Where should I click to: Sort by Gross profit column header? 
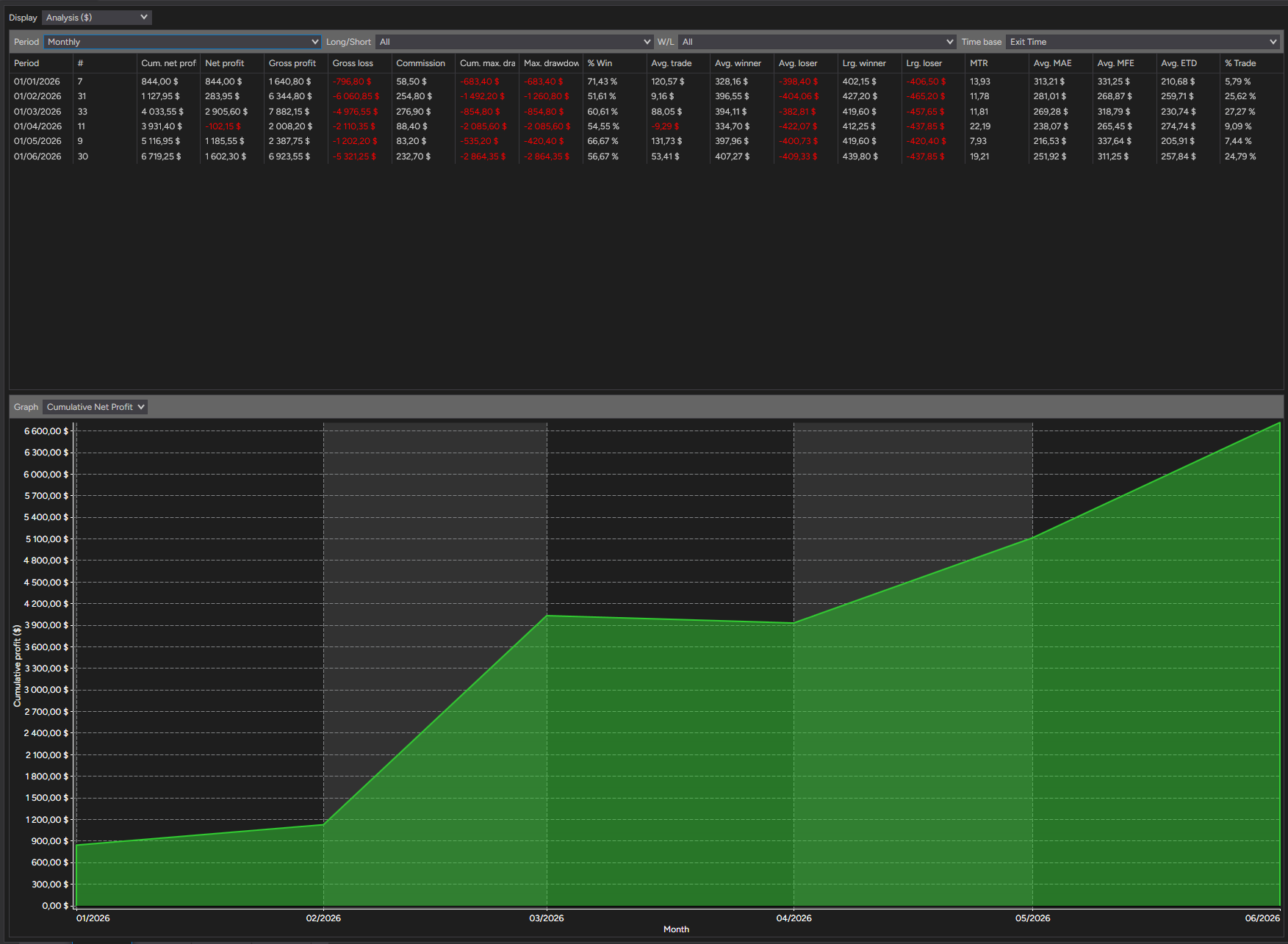pyautogui.click(x=295, y=63)
